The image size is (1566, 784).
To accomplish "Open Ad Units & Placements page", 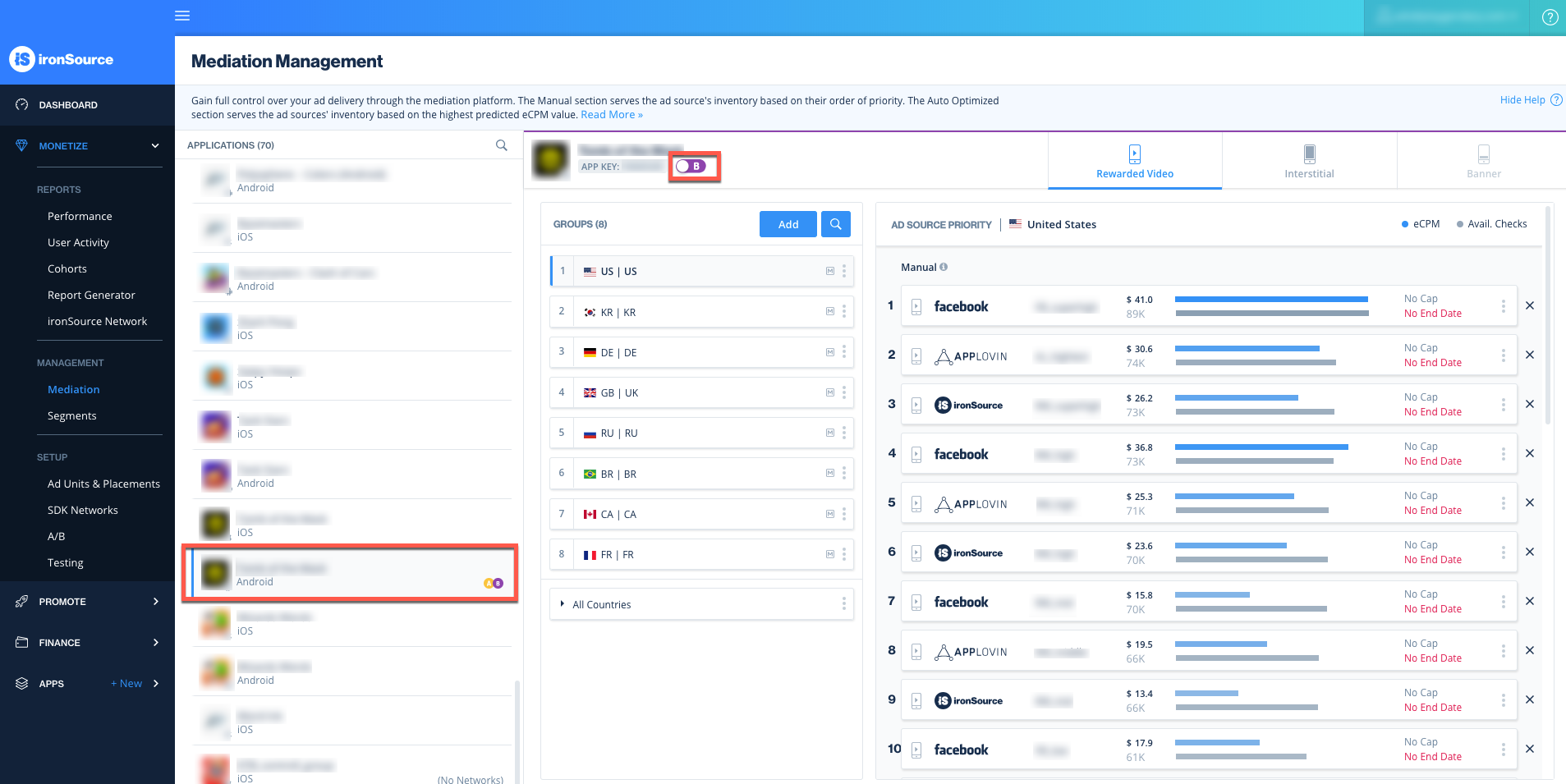I will tap(103, 484).
